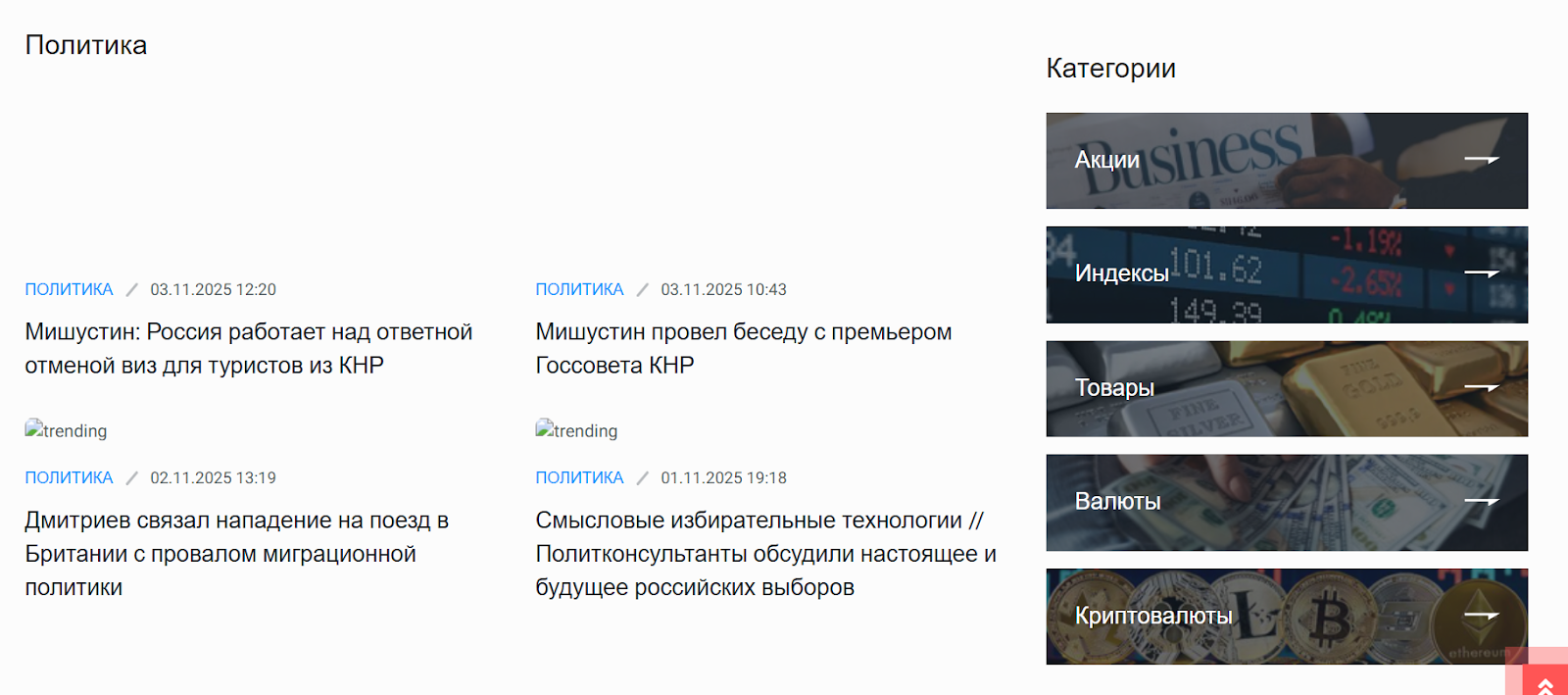Open Дмитриев article on Britain train attack

[236, 554]
